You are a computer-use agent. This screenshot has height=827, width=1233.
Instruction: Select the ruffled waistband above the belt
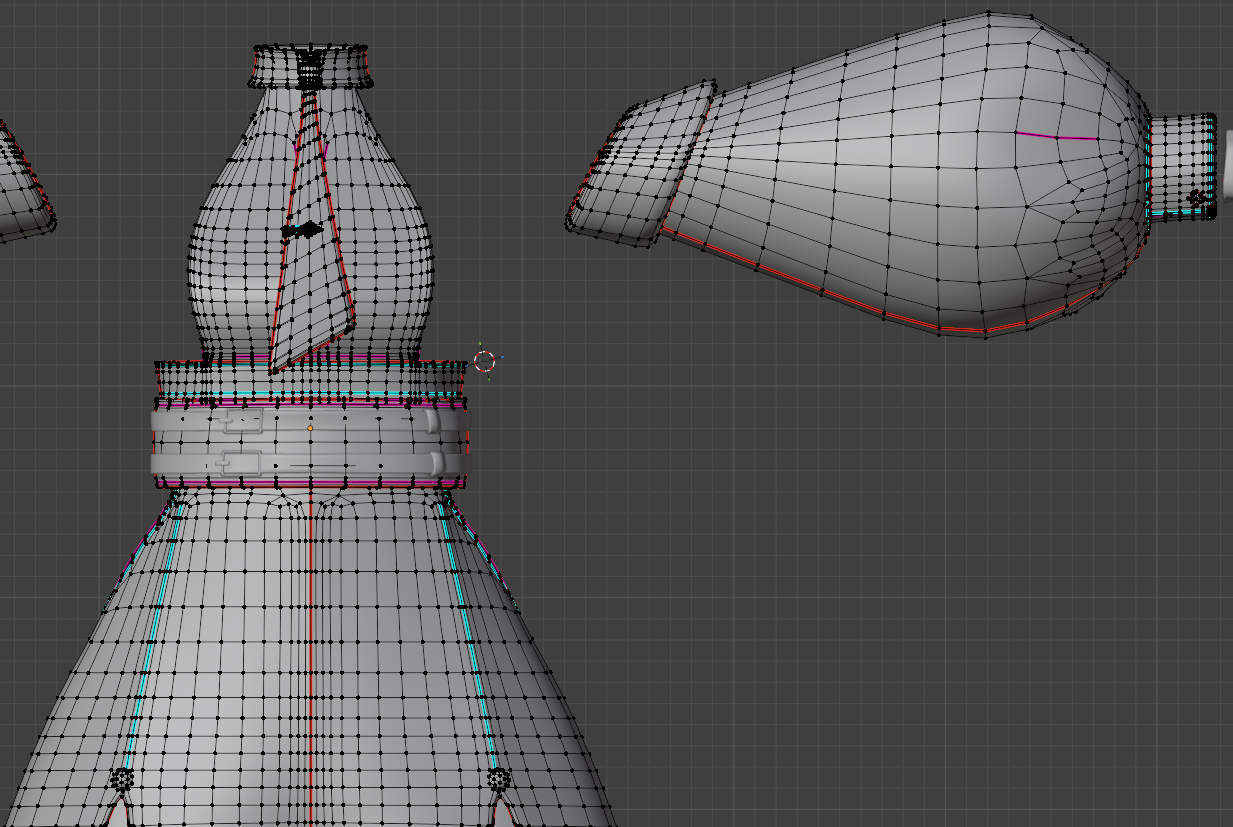point(310,383)
